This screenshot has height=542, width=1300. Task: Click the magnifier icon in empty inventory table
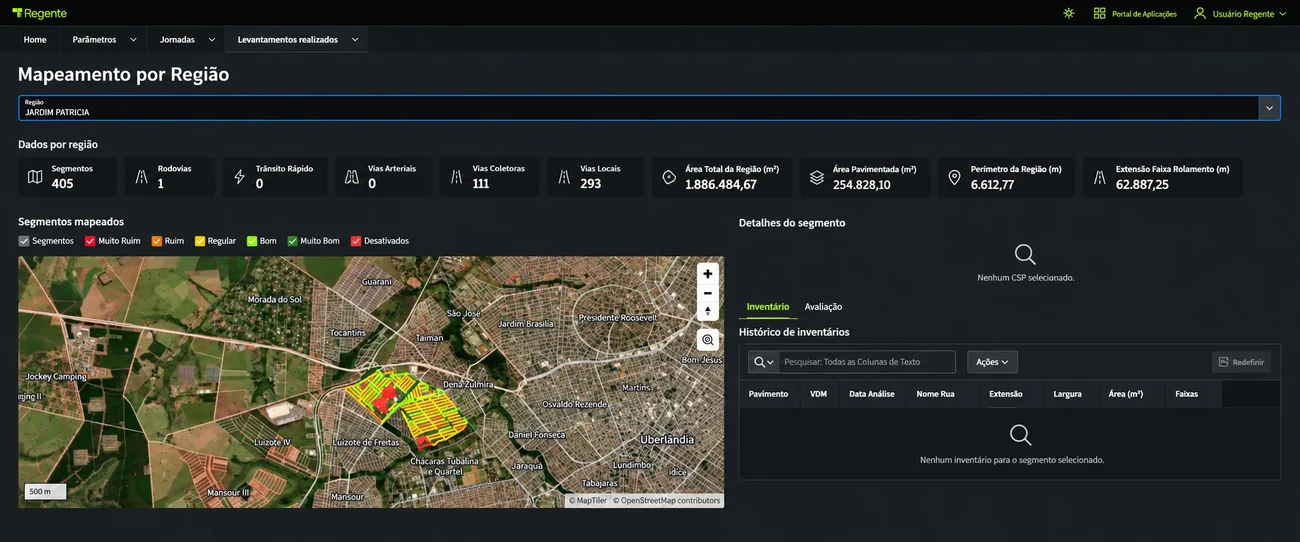(1020, 435)
